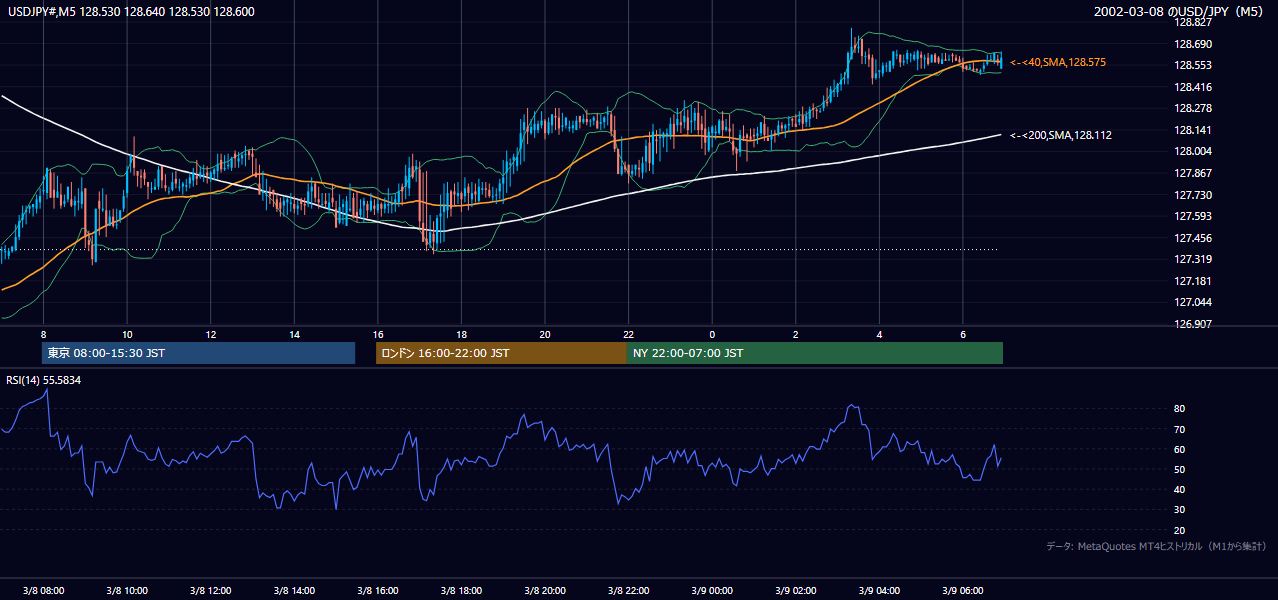Click the 東京 08:00-15:30 JST session bar

point(198,353)
